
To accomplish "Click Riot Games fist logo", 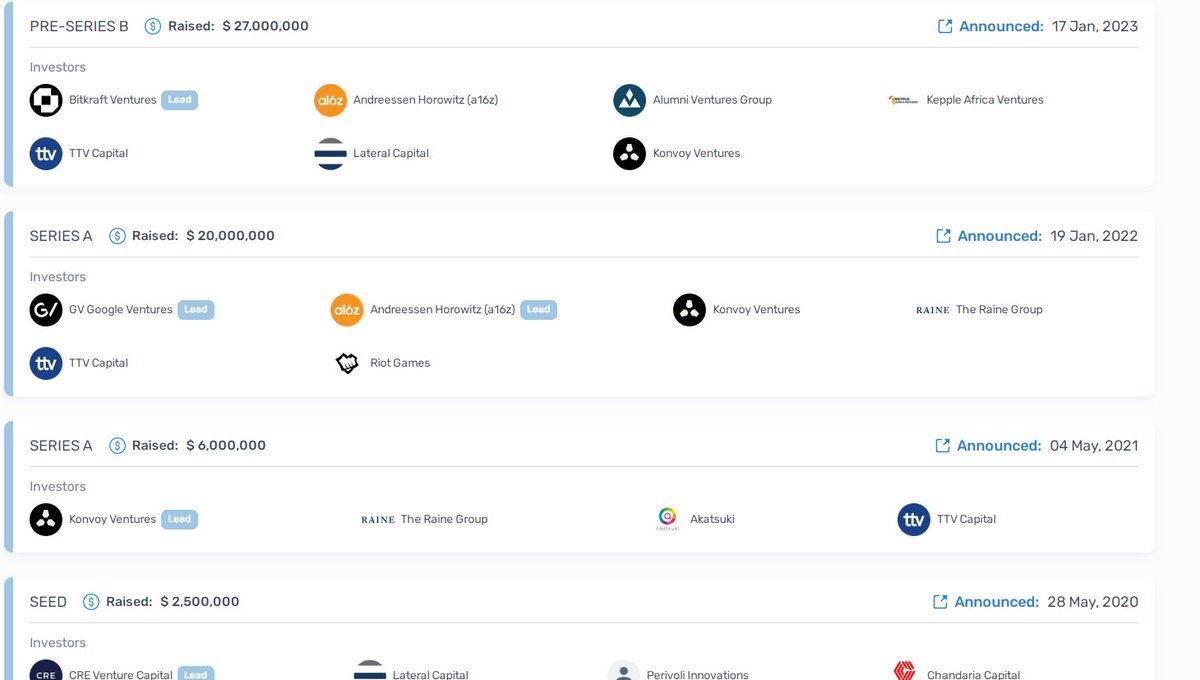I will tap(347, 364).
